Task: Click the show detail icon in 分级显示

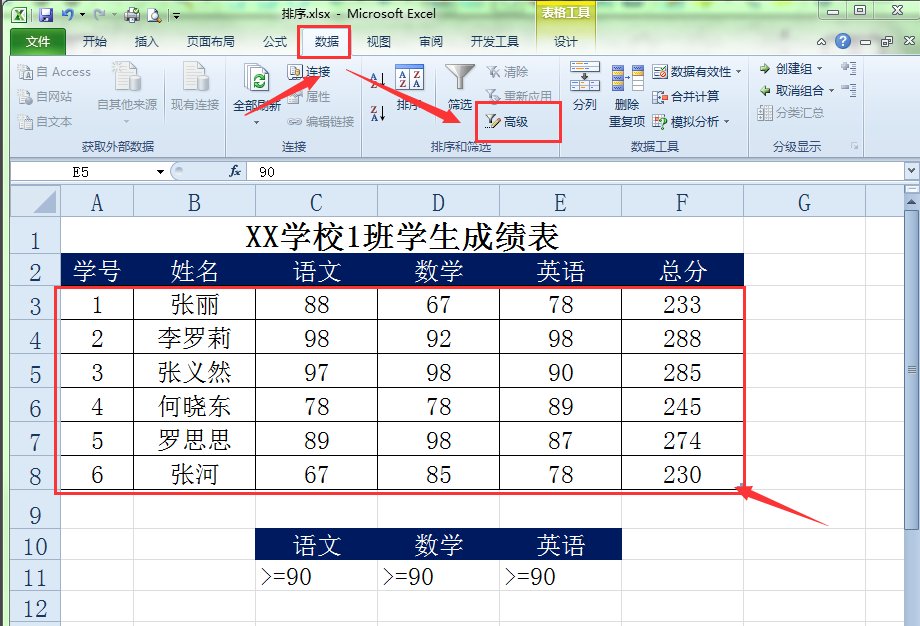Action: tap(848, 68)
